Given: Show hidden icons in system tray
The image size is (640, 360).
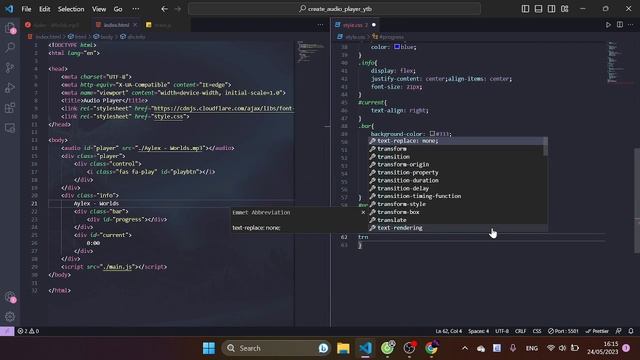Looking at the screenshot, I should [464, 348].
